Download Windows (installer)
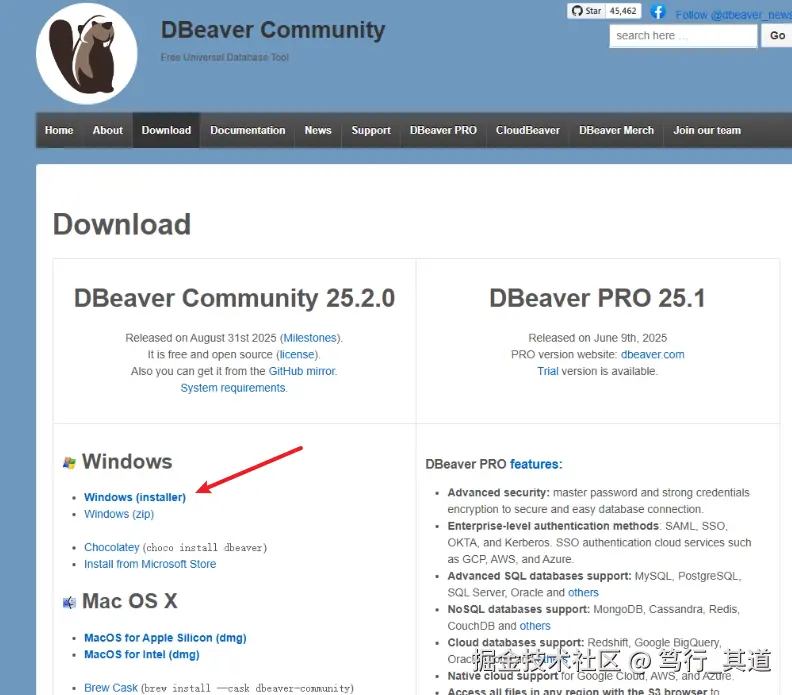792x695 pixels. coord(135,498)
